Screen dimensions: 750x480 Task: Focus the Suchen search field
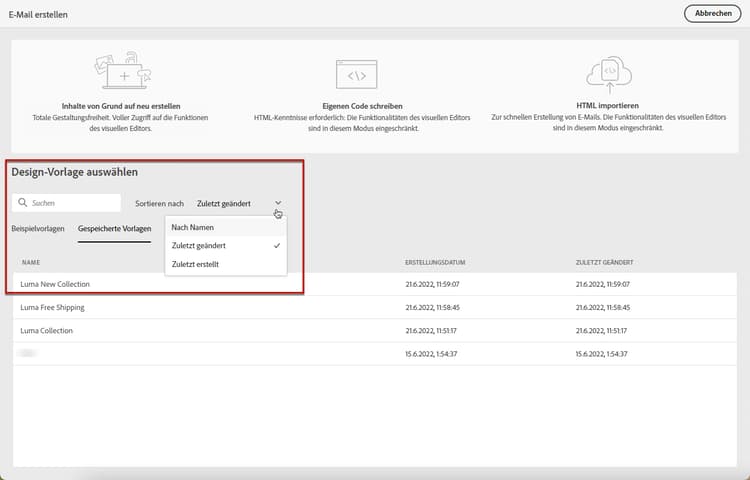pos(66,203)
